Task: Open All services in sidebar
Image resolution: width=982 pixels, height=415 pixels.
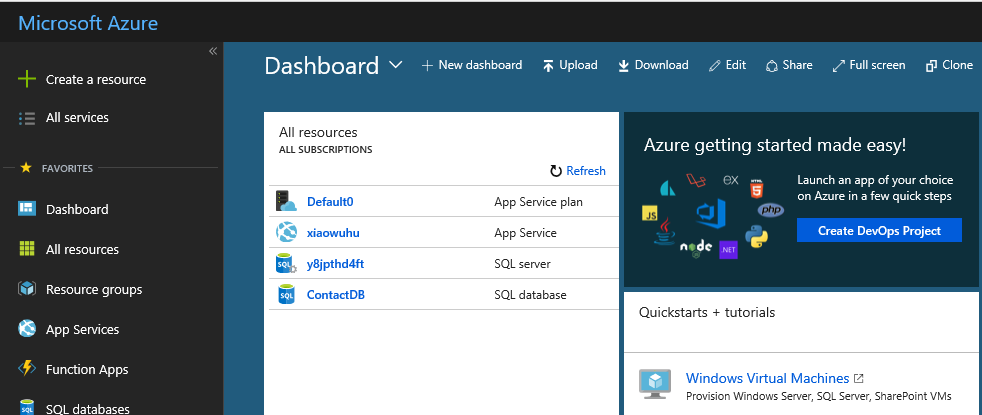Action: point(77,118)
